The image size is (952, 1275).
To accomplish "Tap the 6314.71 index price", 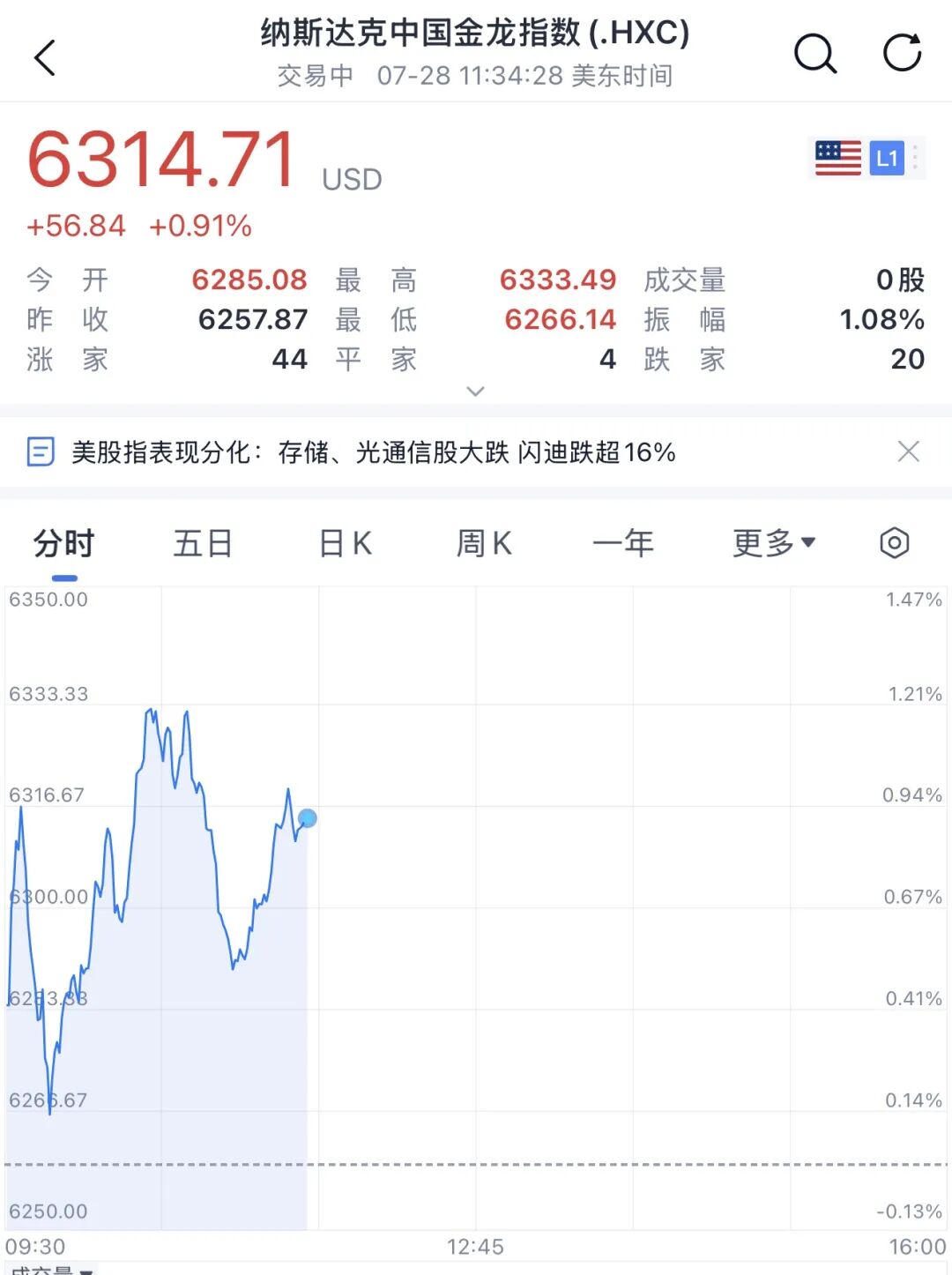I will (162, 160).
